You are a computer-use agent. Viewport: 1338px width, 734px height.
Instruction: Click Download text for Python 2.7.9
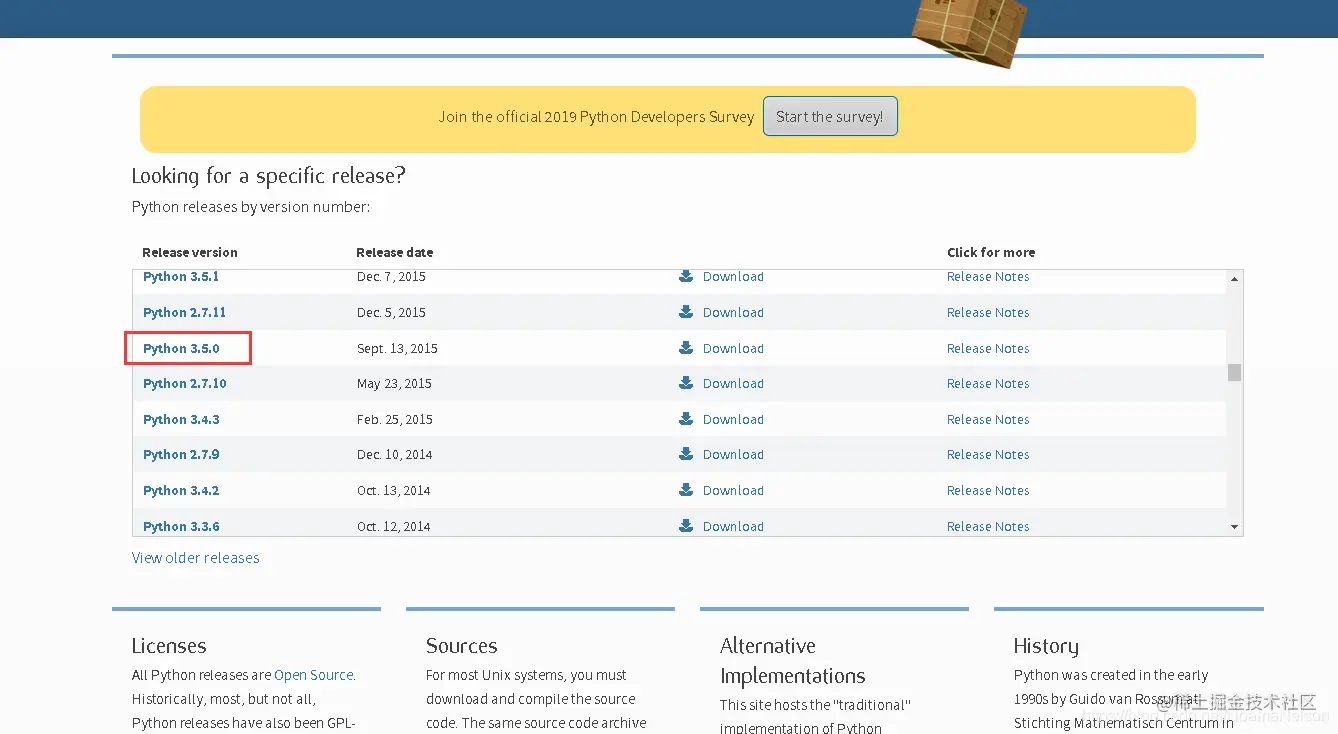[x=733, y=454]
